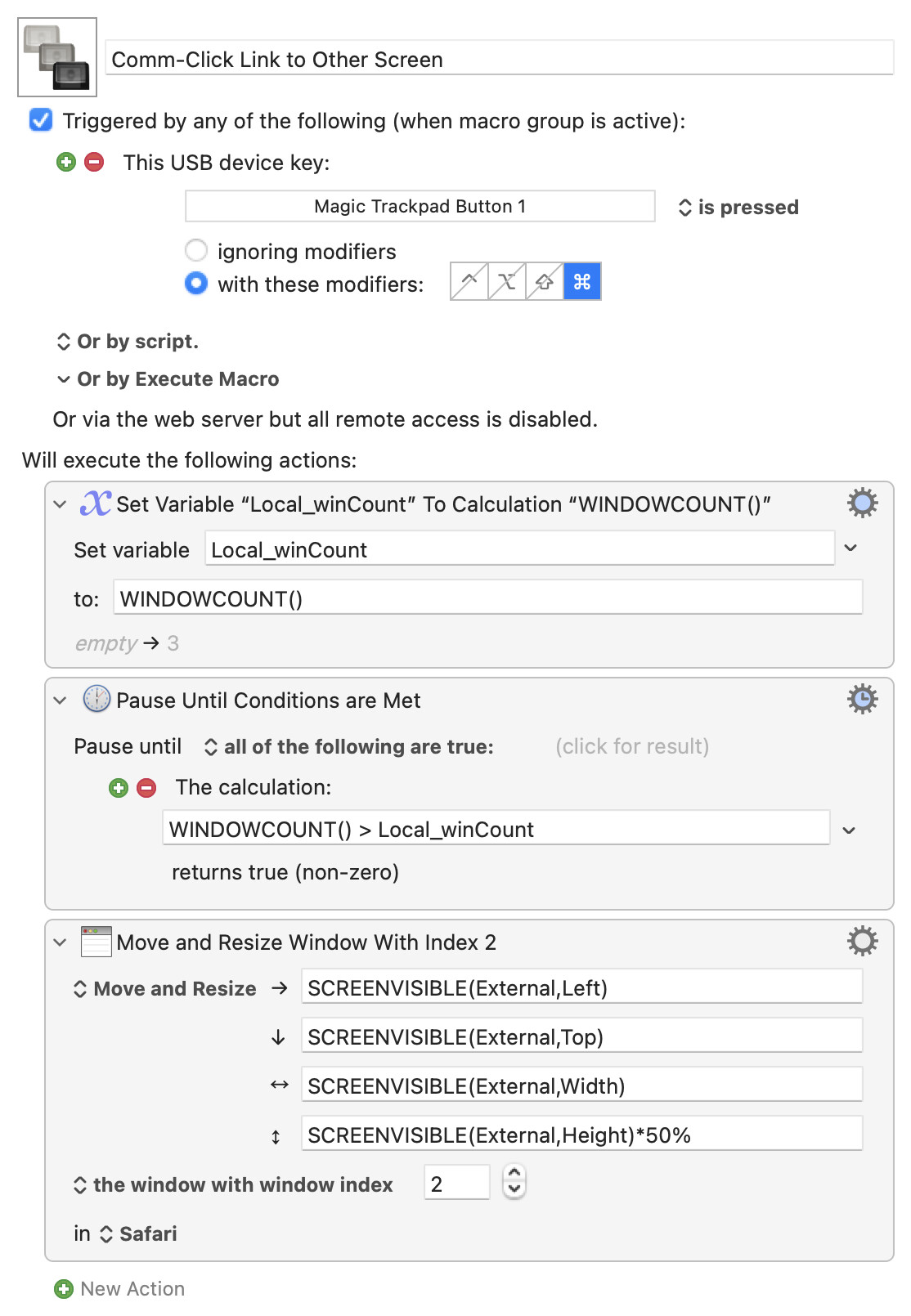Screen dimensions: 911x1316
Task: Delete the calculation condition
Action: tap(146, 787)
